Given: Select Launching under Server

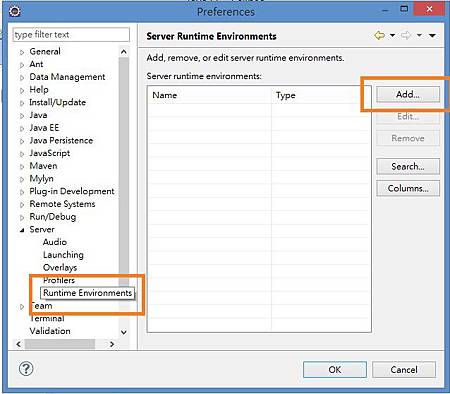Looking at the screenshot, I should pyautogui.click(x=63, y=255).
